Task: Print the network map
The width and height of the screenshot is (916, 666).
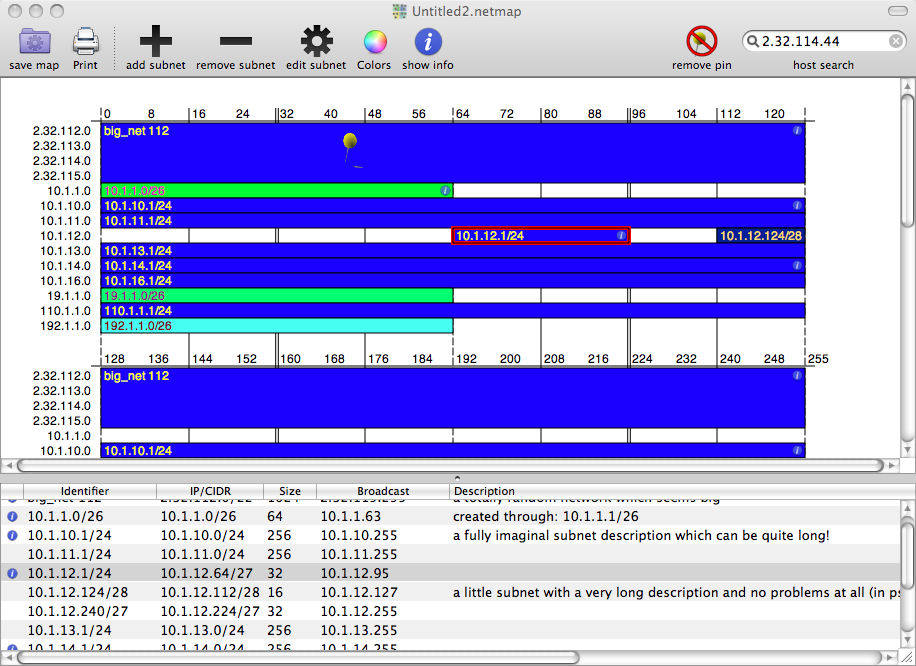Action: tap(86, 43)
